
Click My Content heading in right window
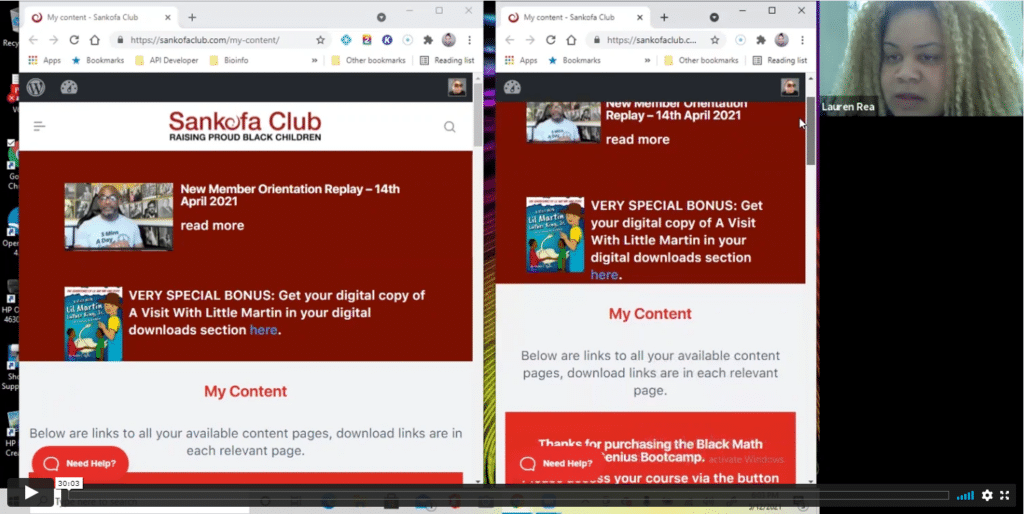pos(650,313)
